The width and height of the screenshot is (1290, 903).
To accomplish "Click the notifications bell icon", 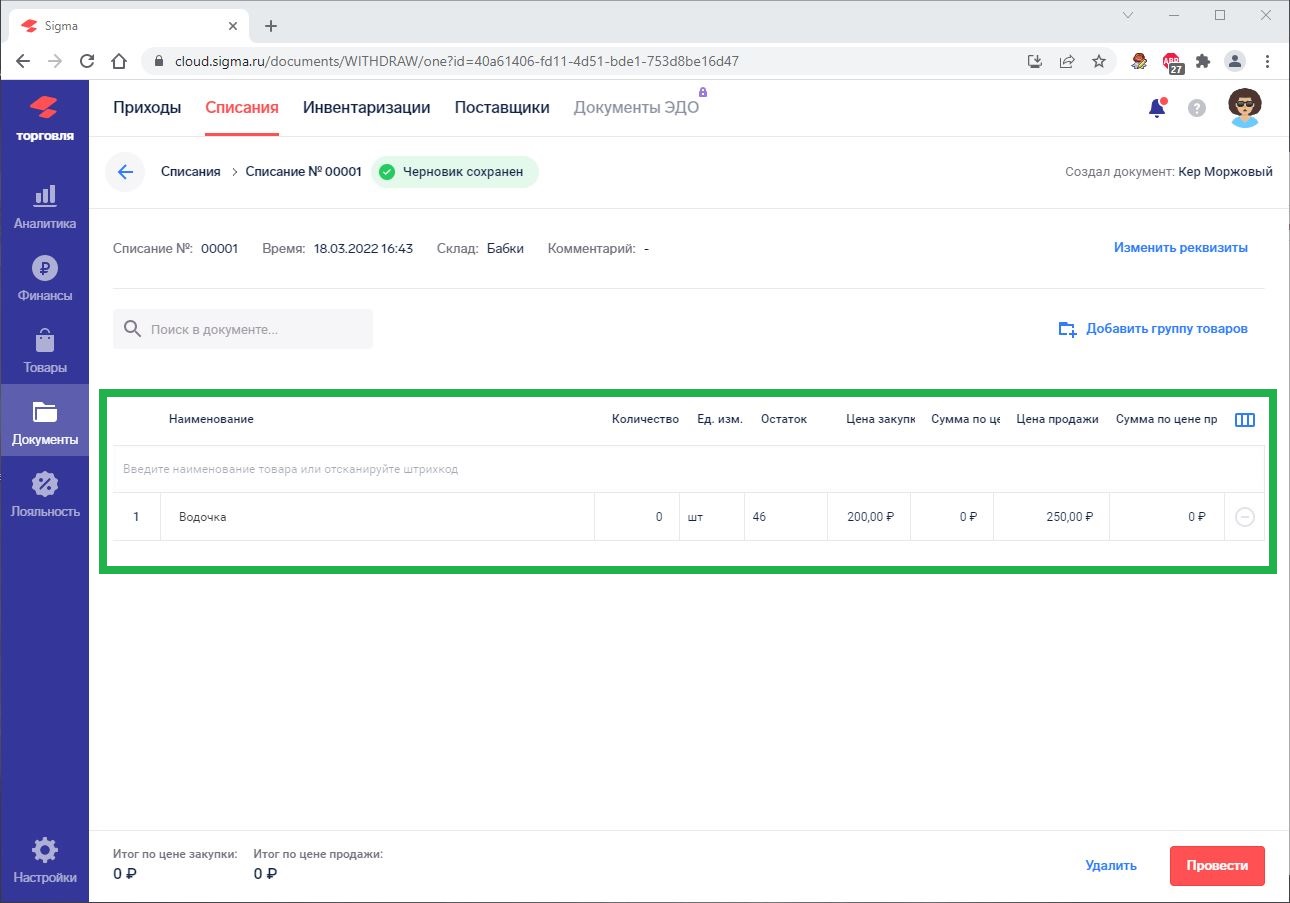I will 1157,108.
